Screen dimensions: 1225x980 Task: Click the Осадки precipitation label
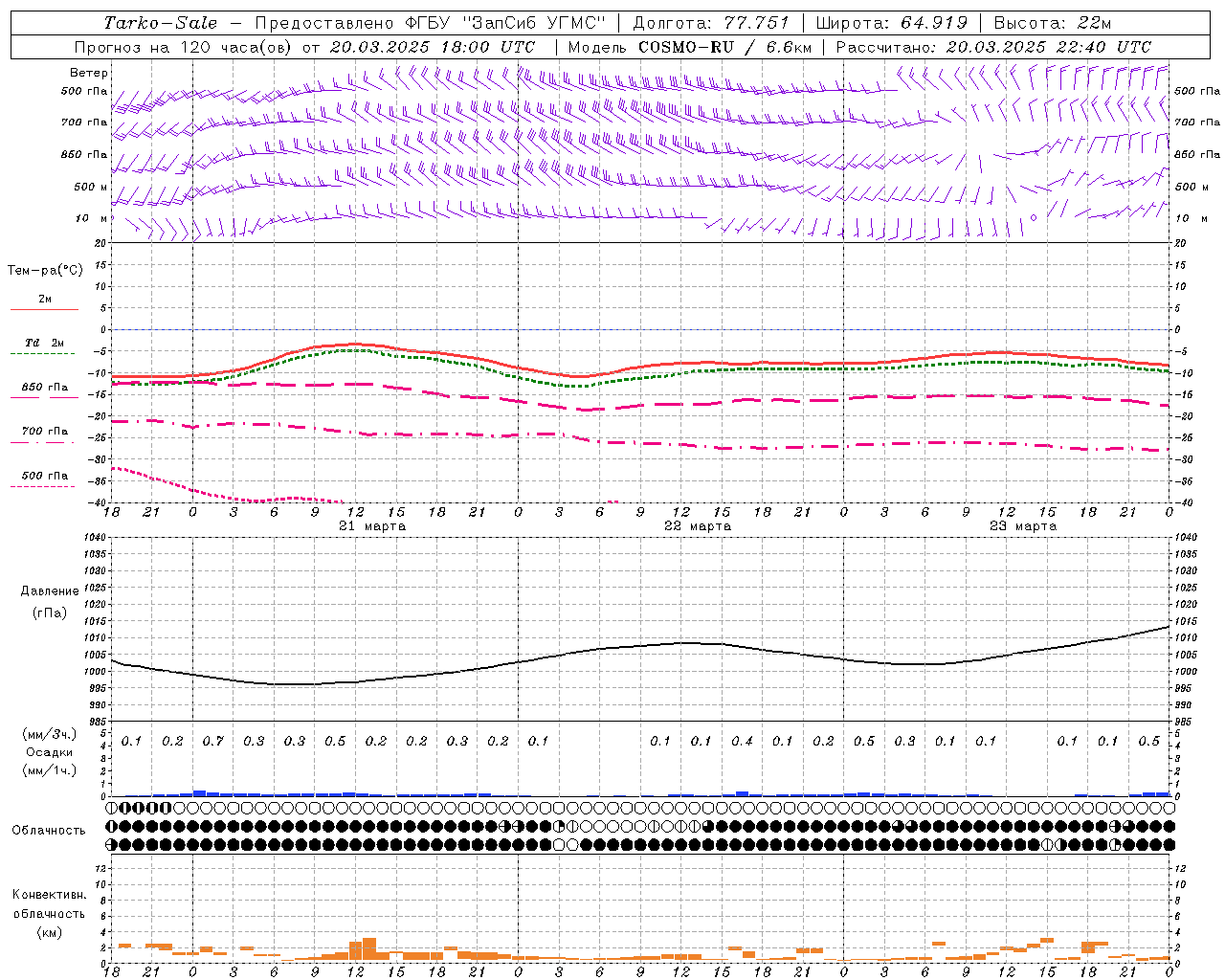point(50,752)
